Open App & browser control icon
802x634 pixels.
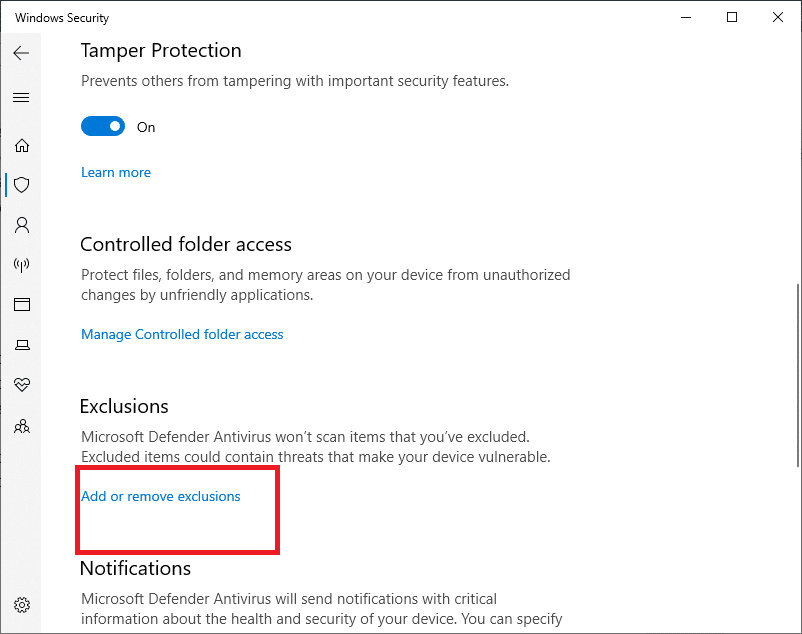coord(21,305)
